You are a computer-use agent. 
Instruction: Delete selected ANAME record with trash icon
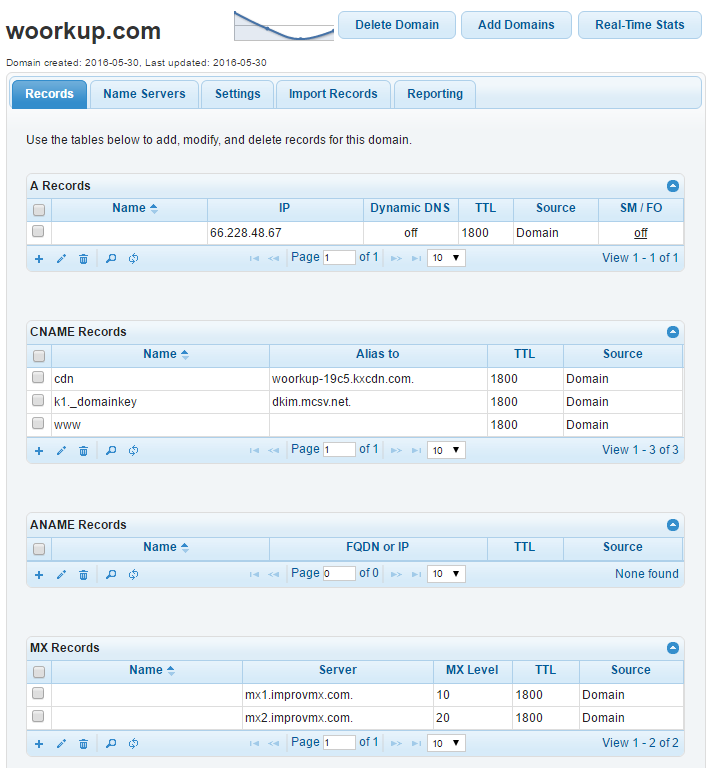[83, 575]
